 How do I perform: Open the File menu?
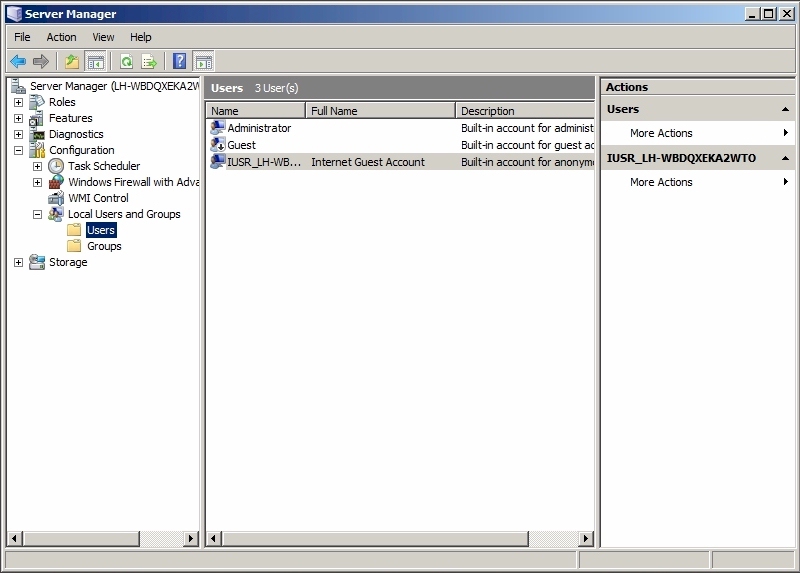point(22,37)
